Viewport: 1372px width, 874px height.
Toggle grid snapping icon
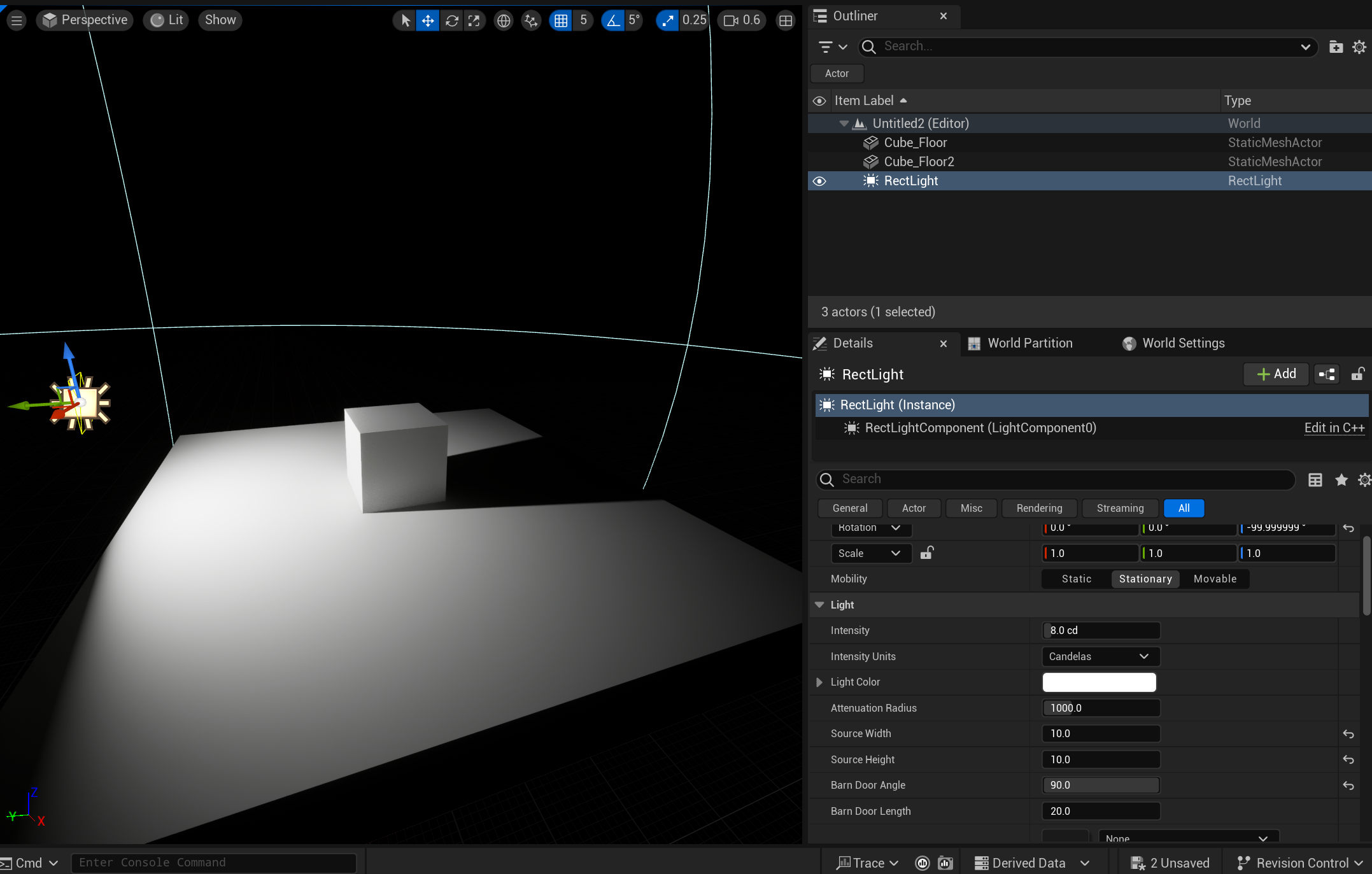(x=561, y=21)
